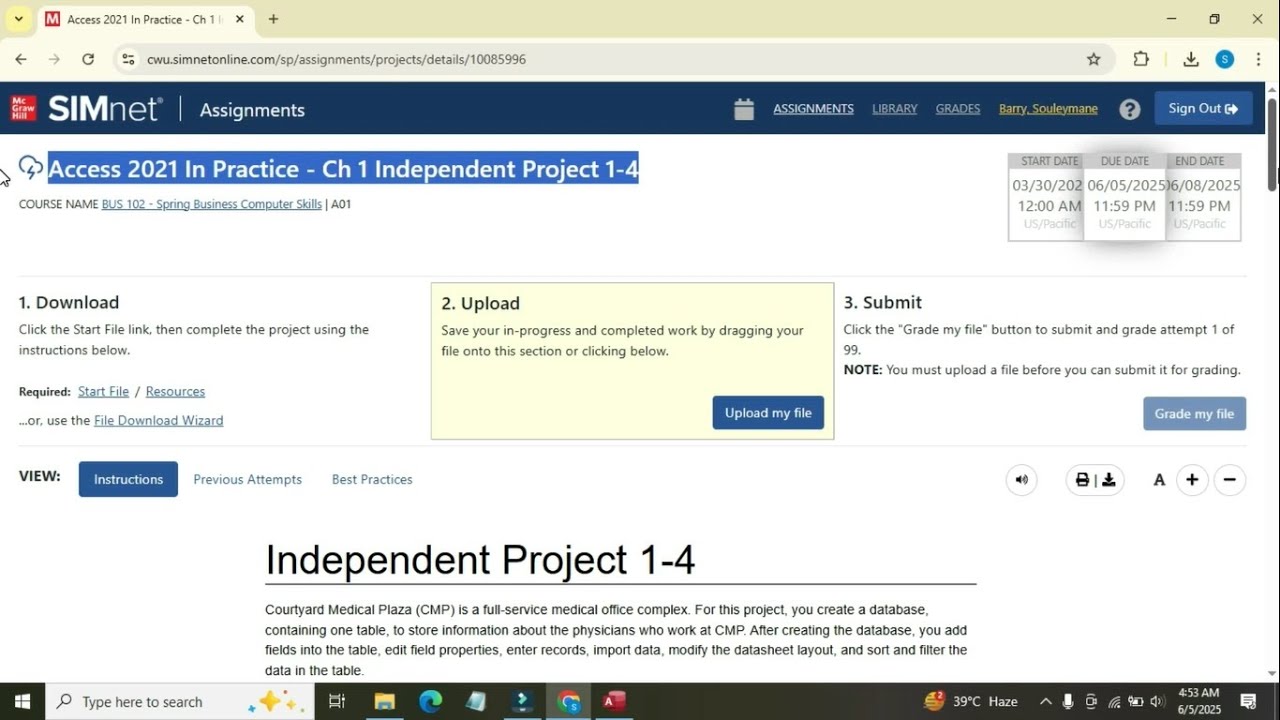Open Task View on the taskbar

[337, 701]
